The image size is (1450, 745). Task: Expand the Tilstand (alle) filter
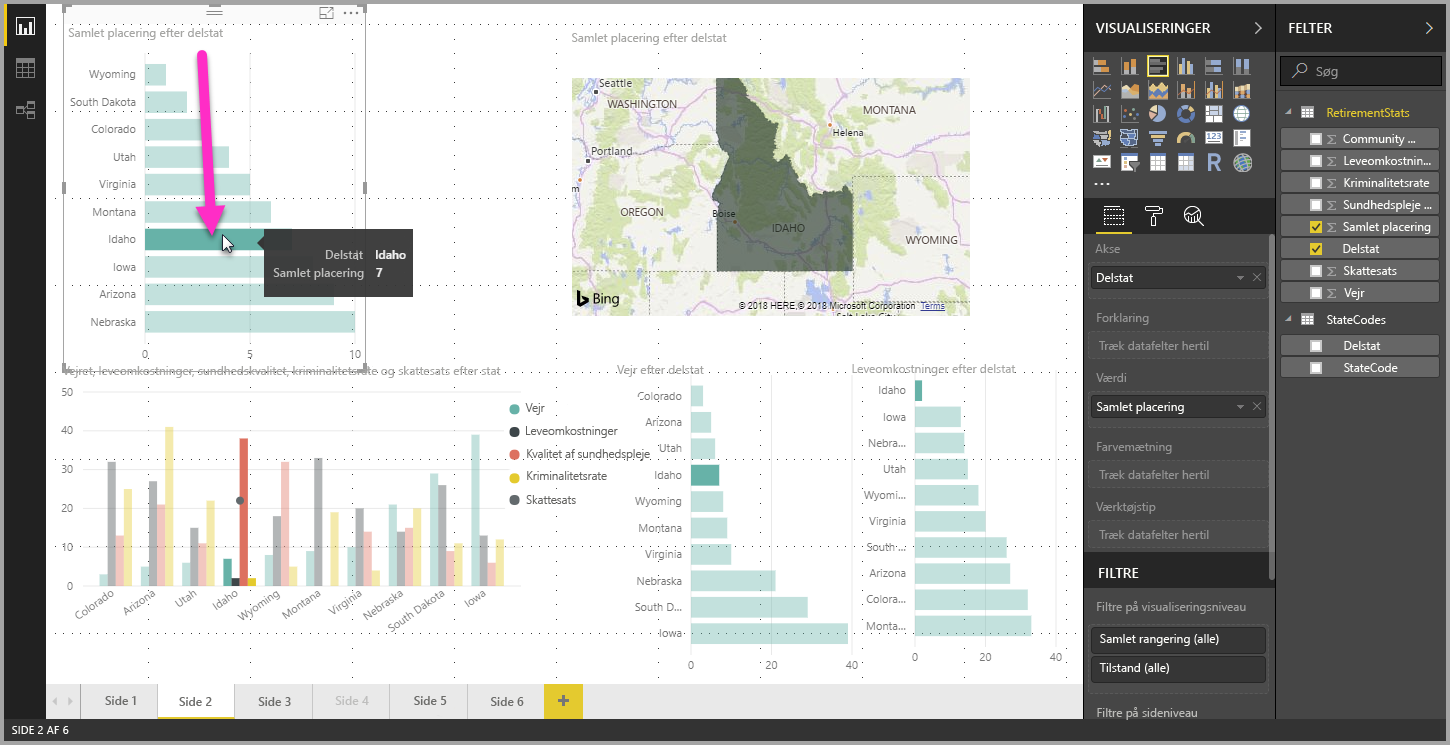coord(1178,668)
